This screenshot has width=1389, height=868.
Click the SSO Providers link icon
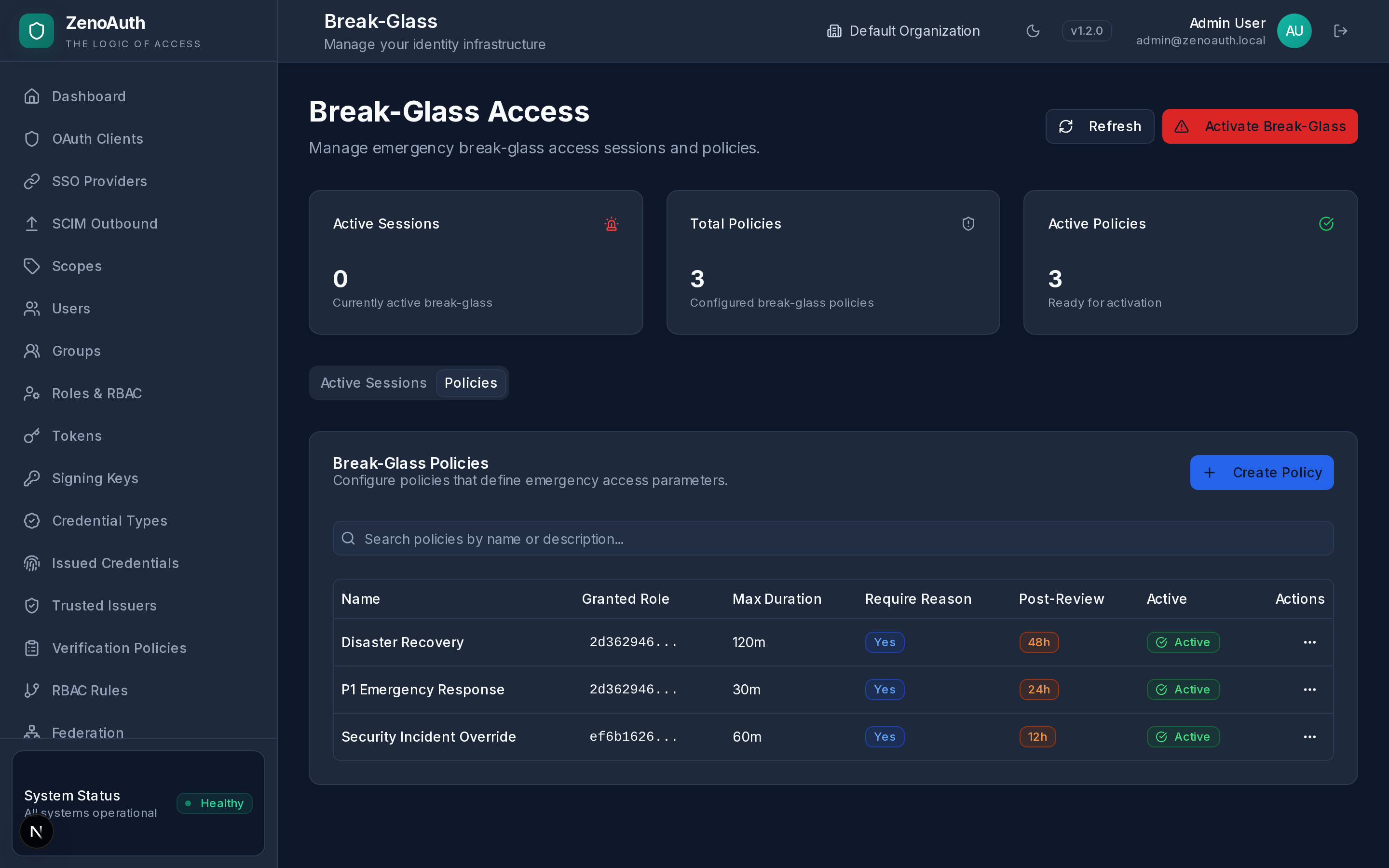pyautogui.click(x=31, y=181)
